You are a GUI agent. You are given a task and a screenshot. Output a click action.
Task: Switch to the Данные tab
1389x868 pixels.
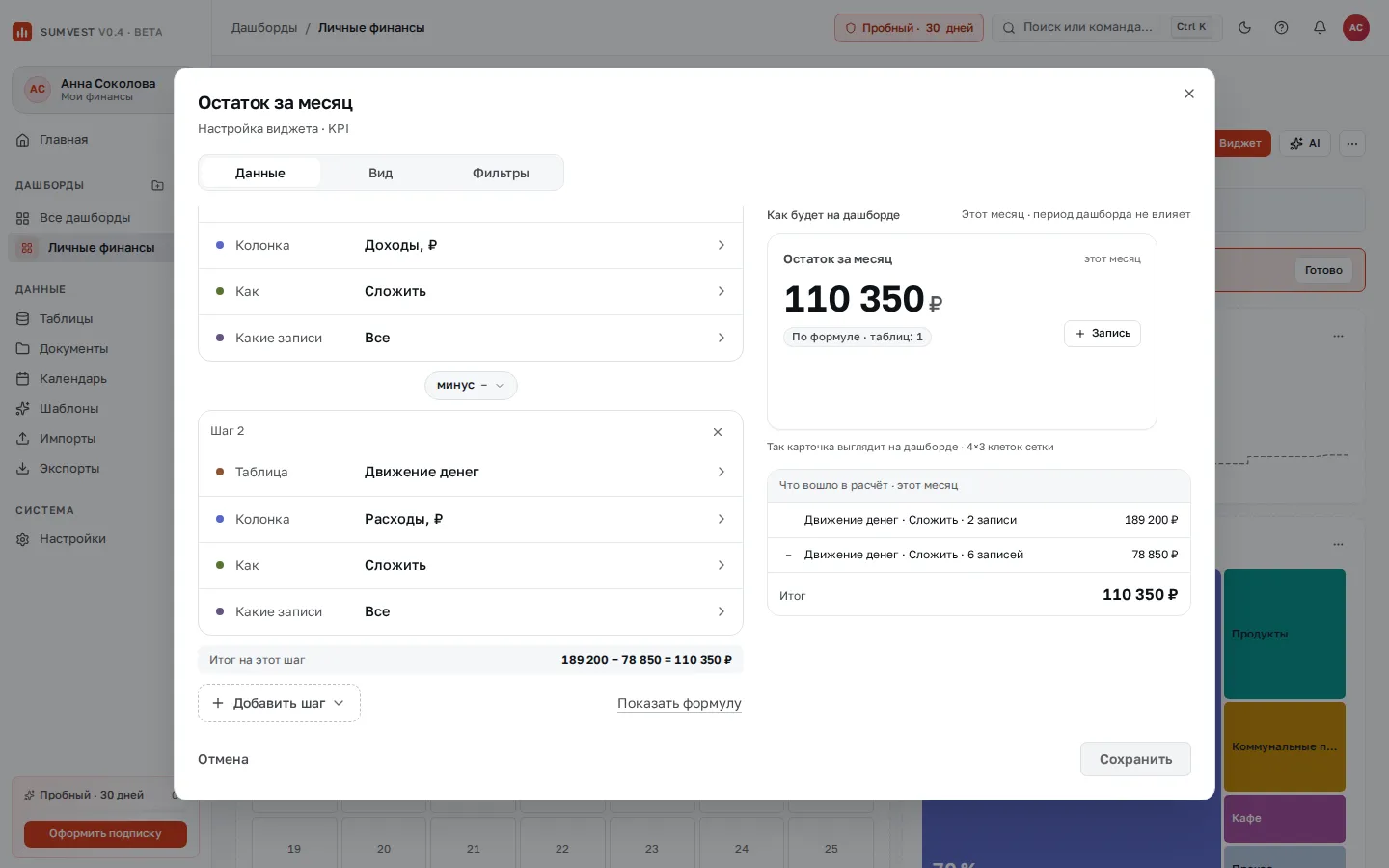[x=260, y=173]
